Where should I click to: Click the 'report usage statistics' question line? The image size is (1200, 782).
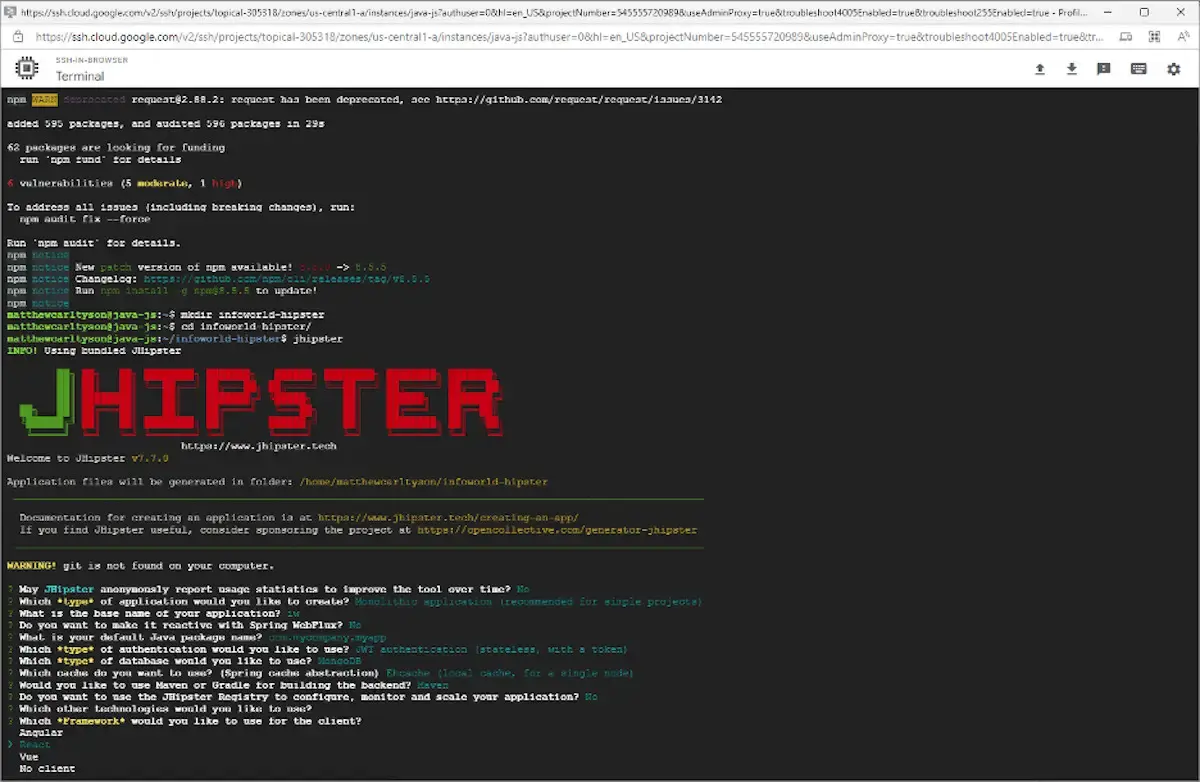[268, 590]
